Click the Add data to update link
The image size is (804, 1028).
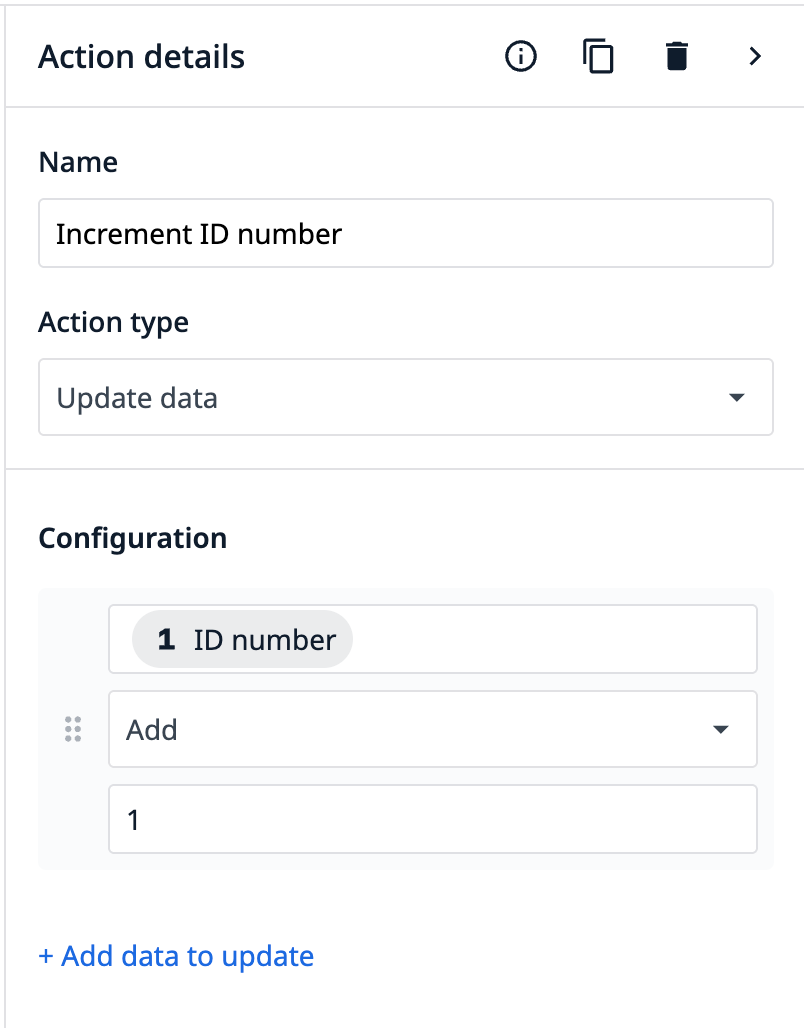coord(175,956)
